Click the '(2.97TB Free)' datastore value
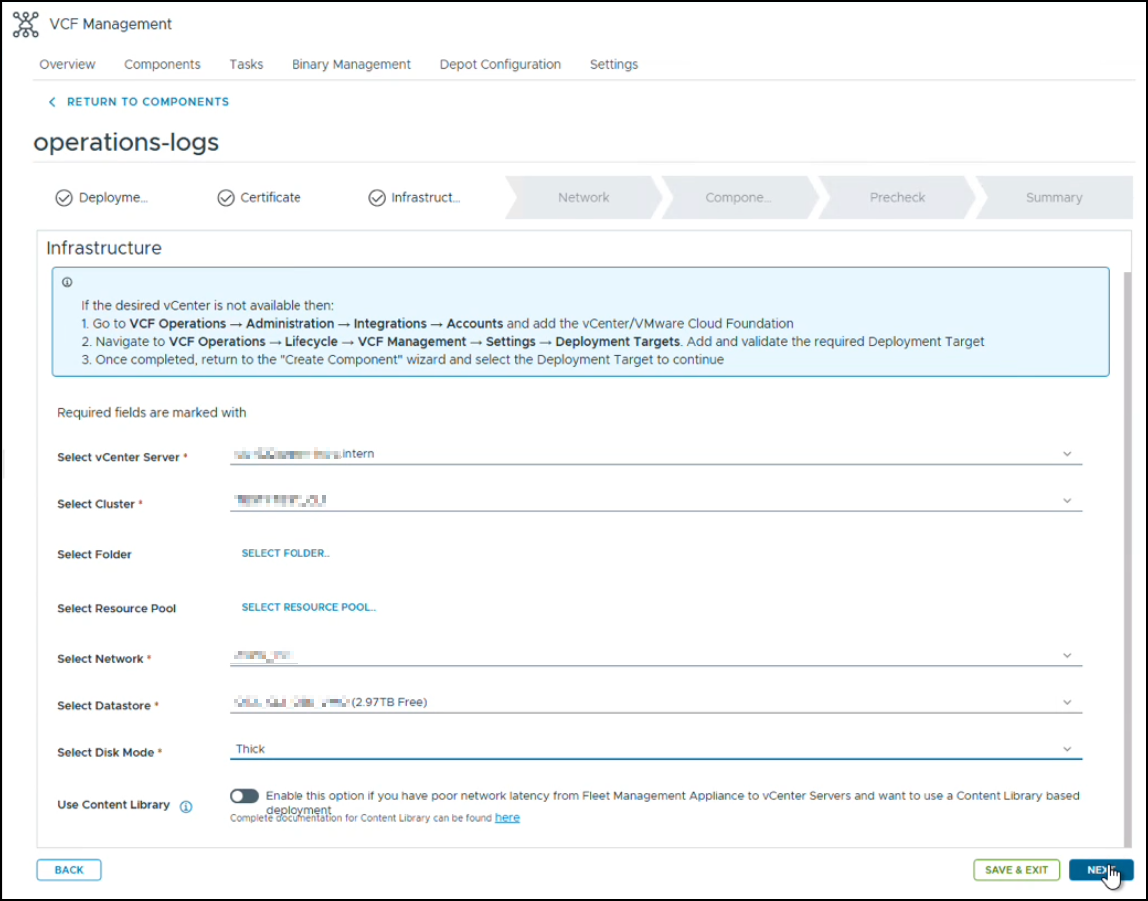The width and height of the screenshot is (1148, 901). [x=390, y=702]
